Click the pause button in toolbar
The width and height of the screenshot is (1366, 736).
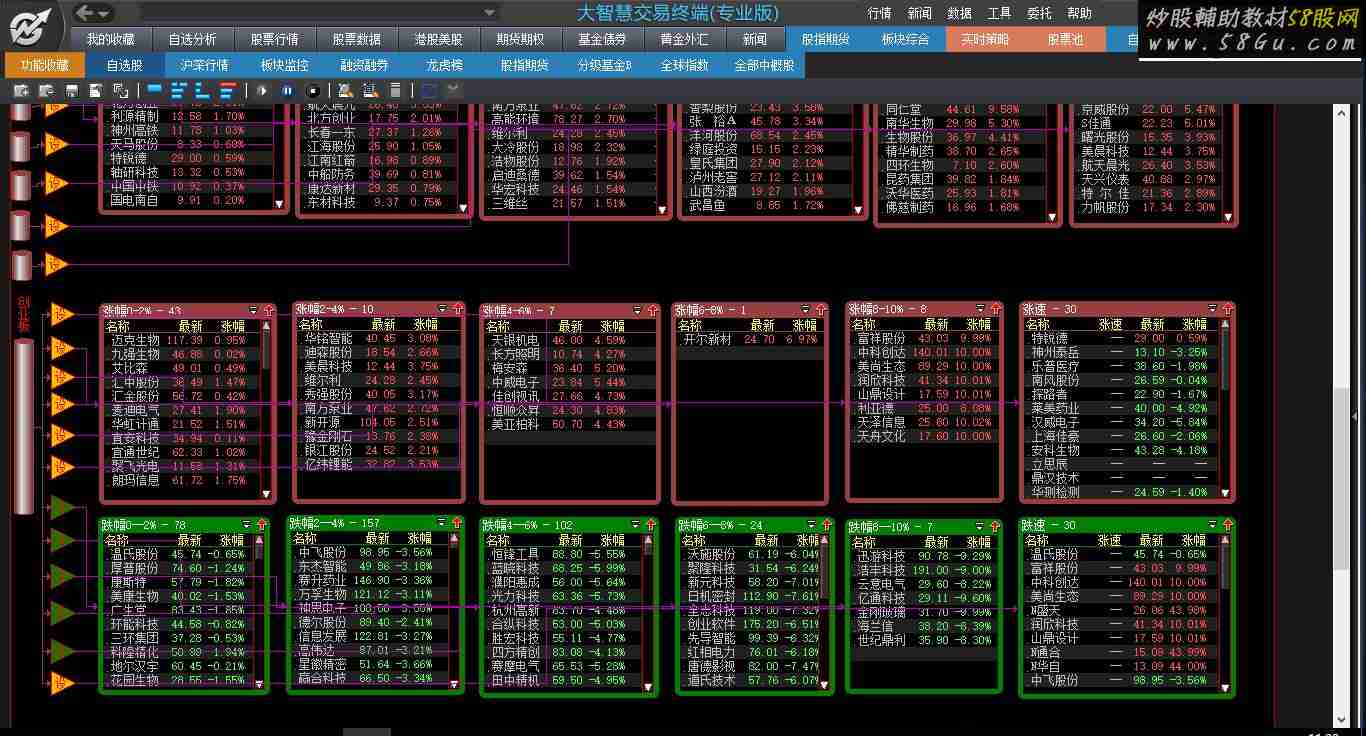[x=287, y=90]
